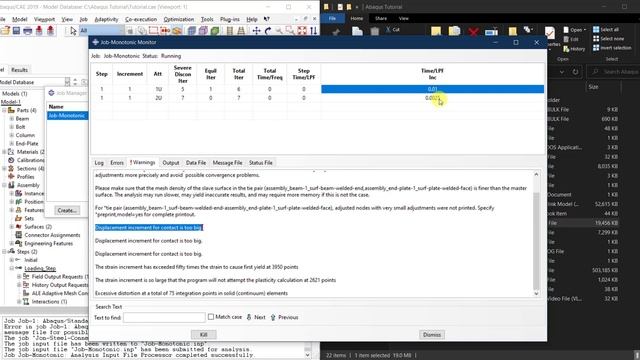Click the Save model database toolbar icon
Viewport: 640px width, 360px height.
coord(16,31)
